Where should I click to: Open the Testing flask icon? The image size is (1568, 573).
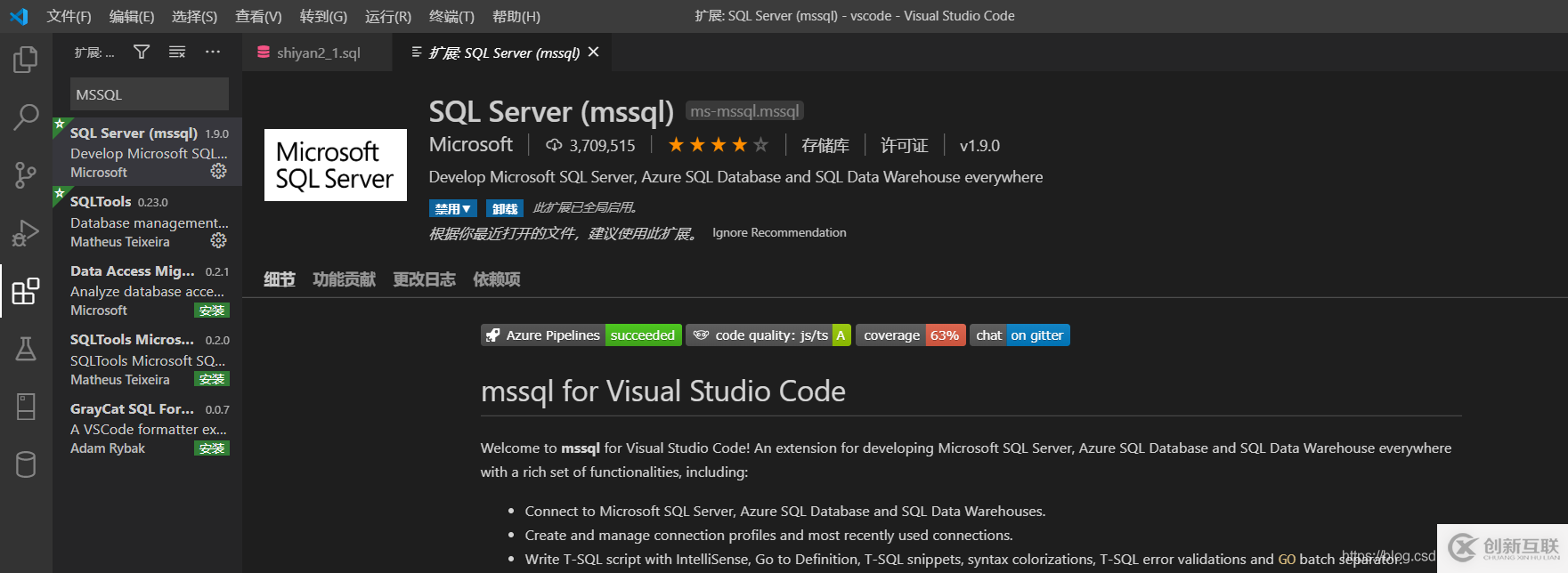(26, 349)
